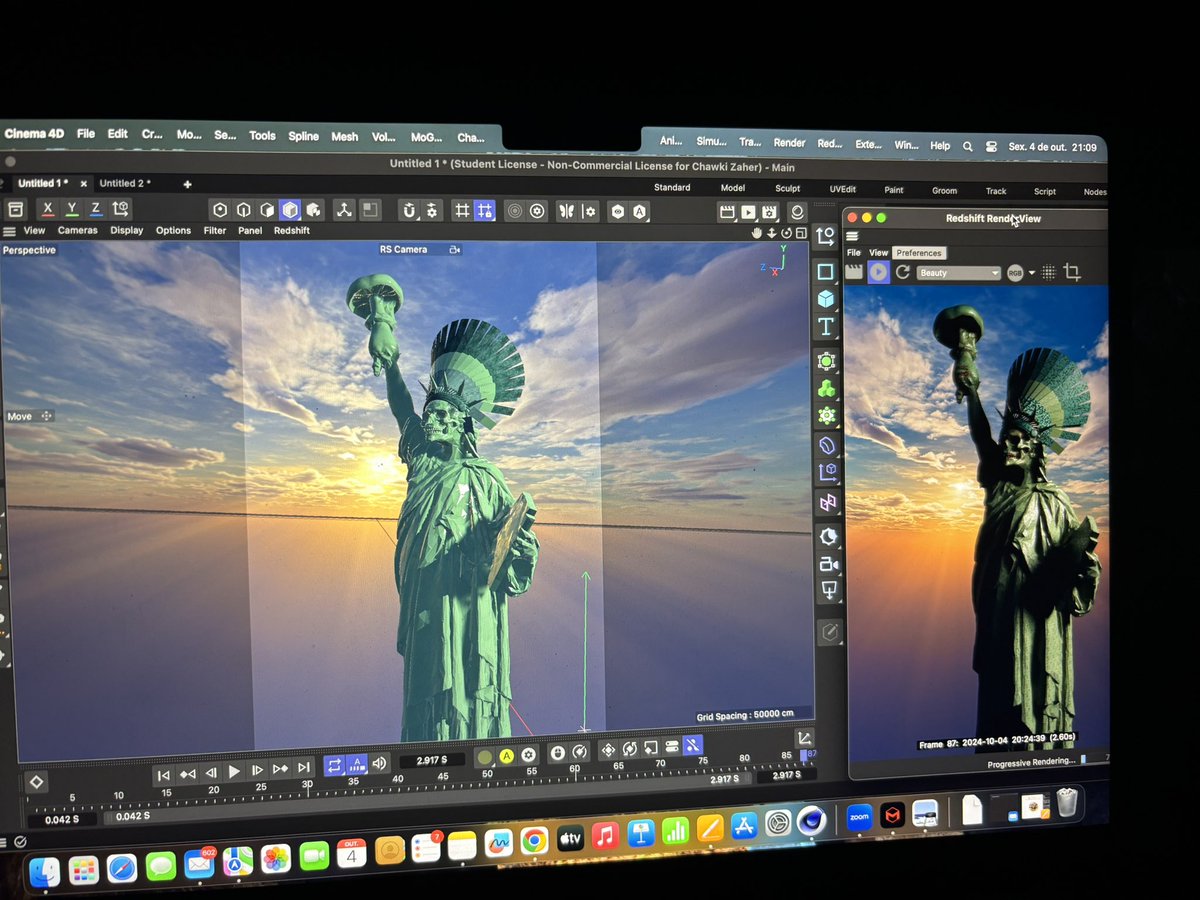Toggle Enable Snap magnet icon
This screenshot has height=900, width=1200.
tap(409, 211)
